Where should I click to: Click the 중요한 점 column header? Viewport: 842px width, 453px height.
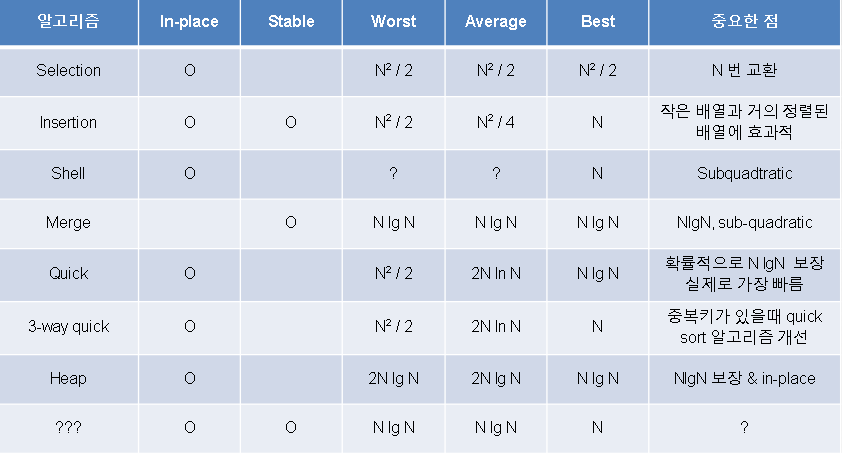pyautogui.click(x=745, y=21)
